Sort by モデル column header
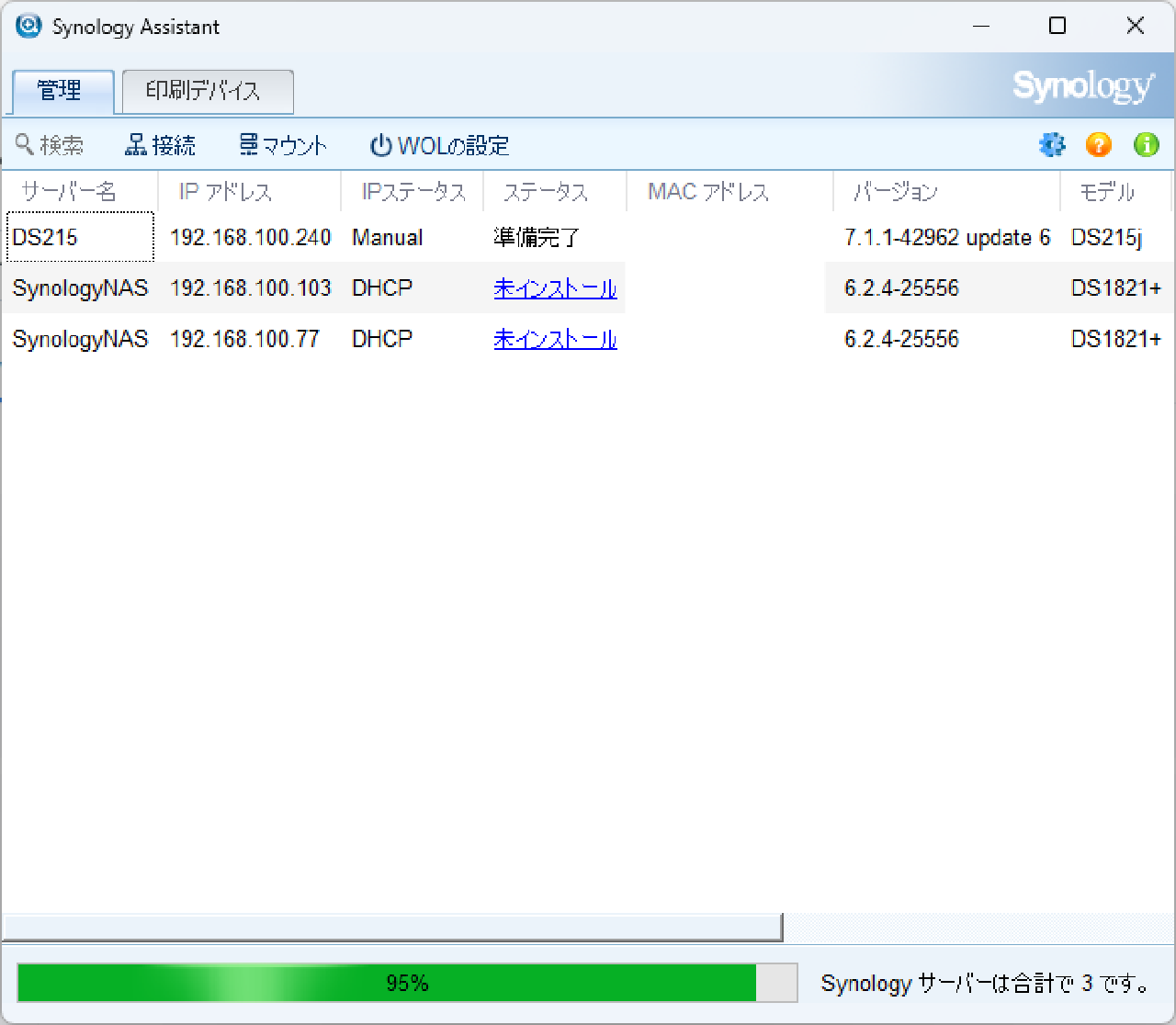This screenshot has width=1176, height=1025. (x=1115, y=191)
